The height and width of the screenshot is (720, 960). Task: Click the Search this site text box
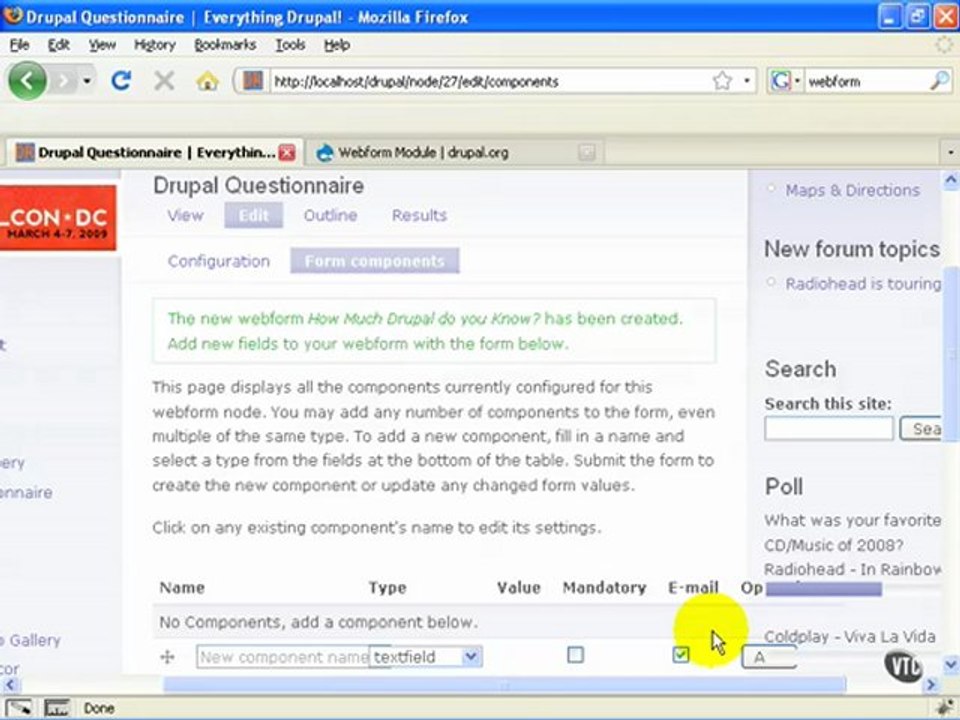[828, 429]
